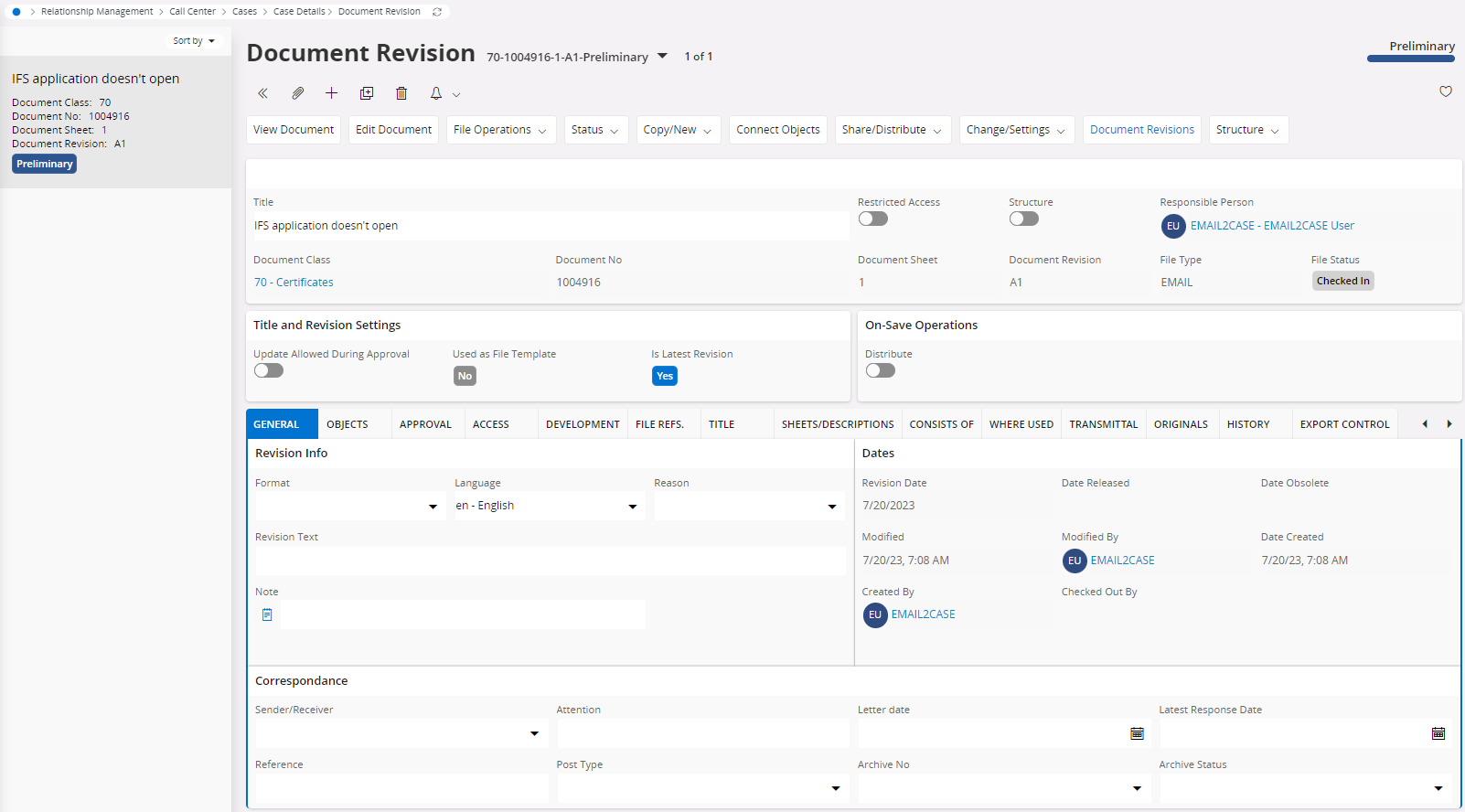This screenshot has height=812, width=1465.
Task: Select the GENERAL tab
Action: (x=282, y=424)
